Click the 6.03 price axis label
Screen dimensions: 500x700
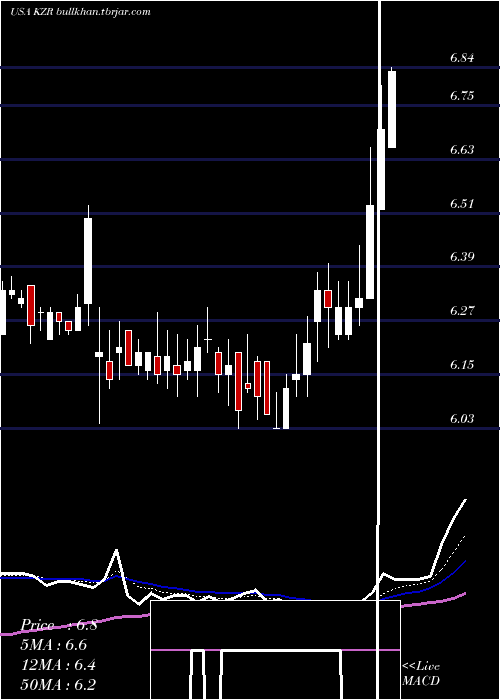(x=462, y=419)
